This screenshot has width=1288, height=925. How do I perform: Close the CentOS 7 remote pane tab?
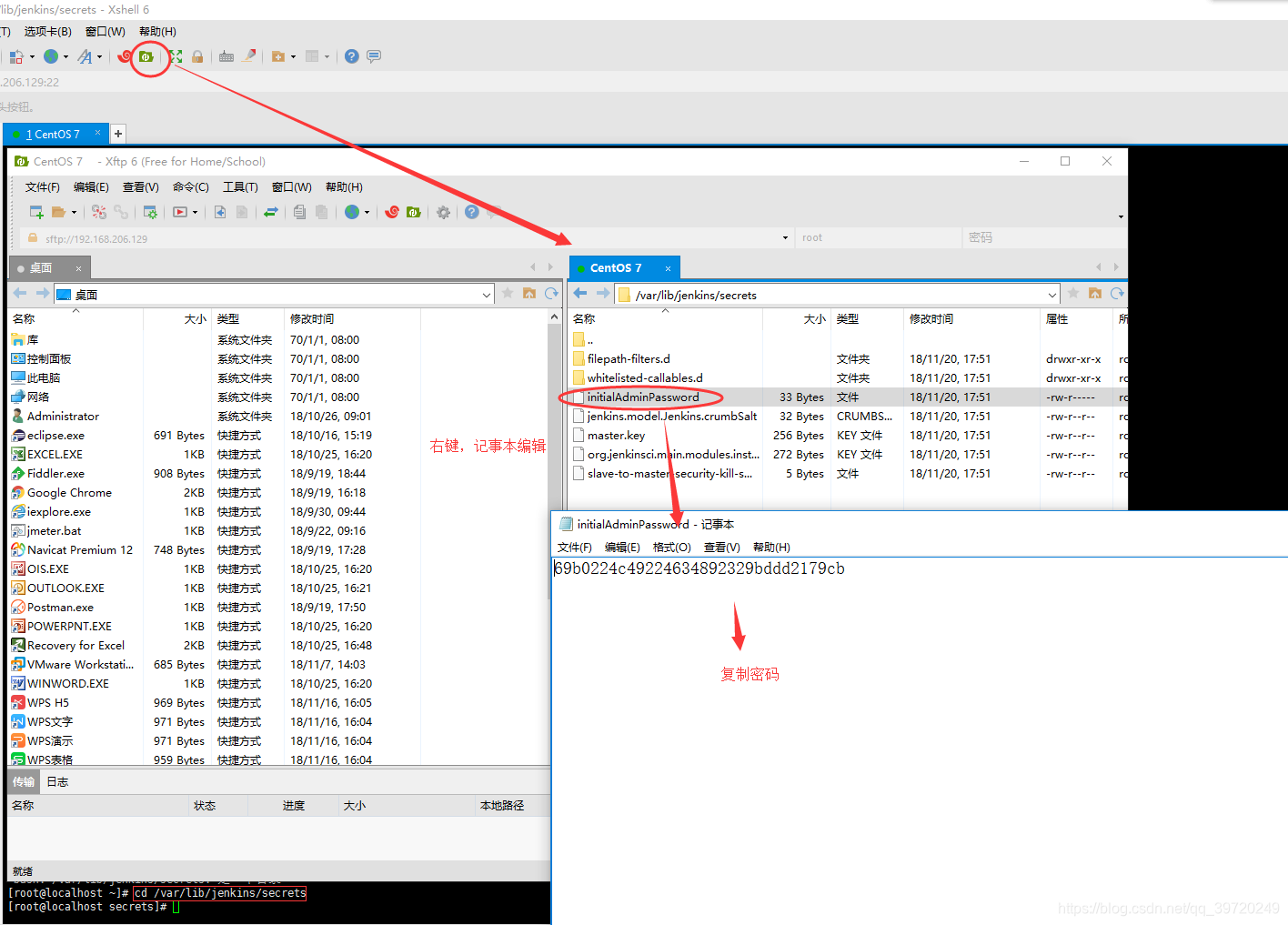(x=668, y=268)
